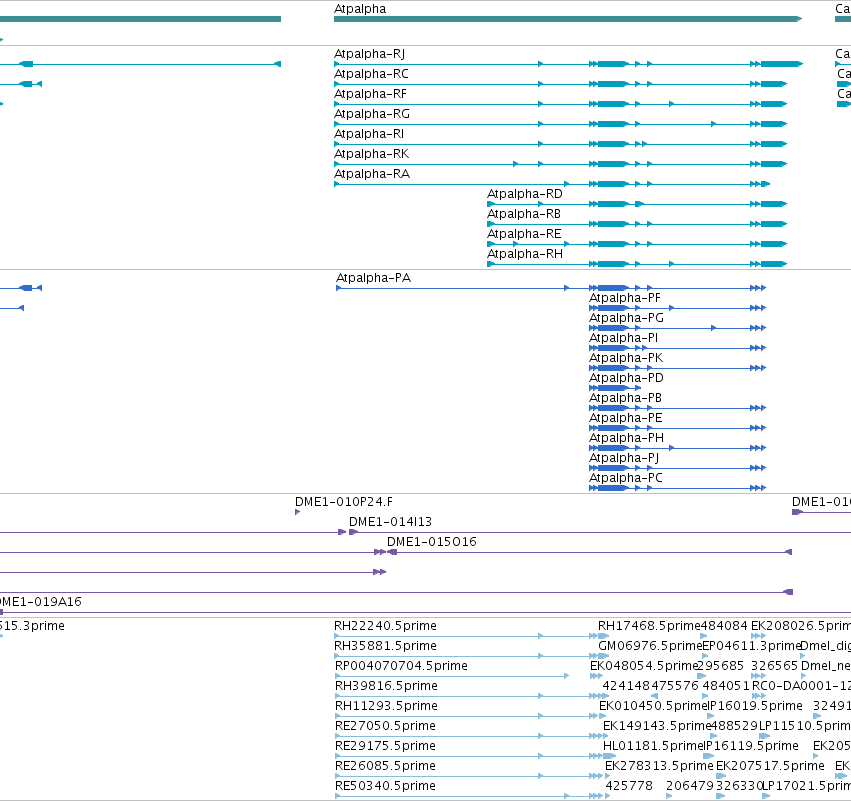Choose EST label EP04611.3prime
Image resolution: width=851 pixels, height=801 pixels.
tap(752, 647)
